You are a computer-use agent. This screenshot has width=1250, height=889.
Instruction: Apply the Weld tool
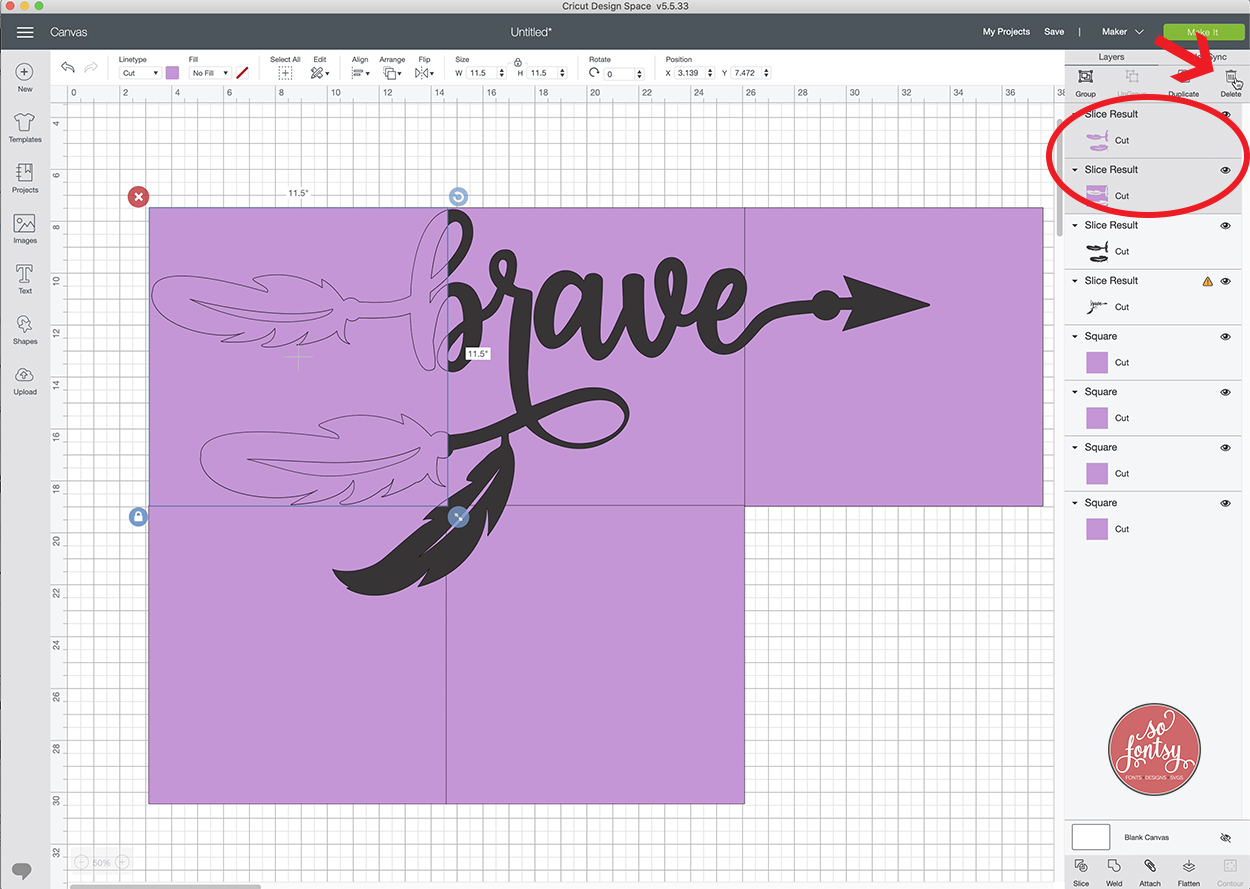click(1114, 872)
